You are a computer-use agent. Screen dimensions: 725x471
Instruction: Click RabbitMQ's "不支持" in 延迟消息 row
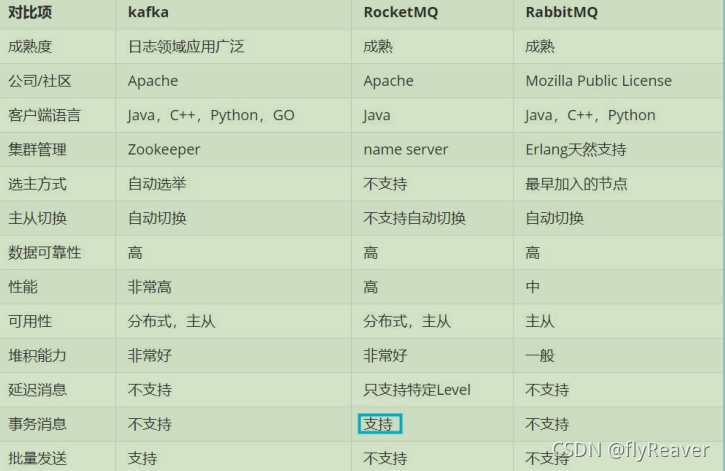tap(547, 390)
